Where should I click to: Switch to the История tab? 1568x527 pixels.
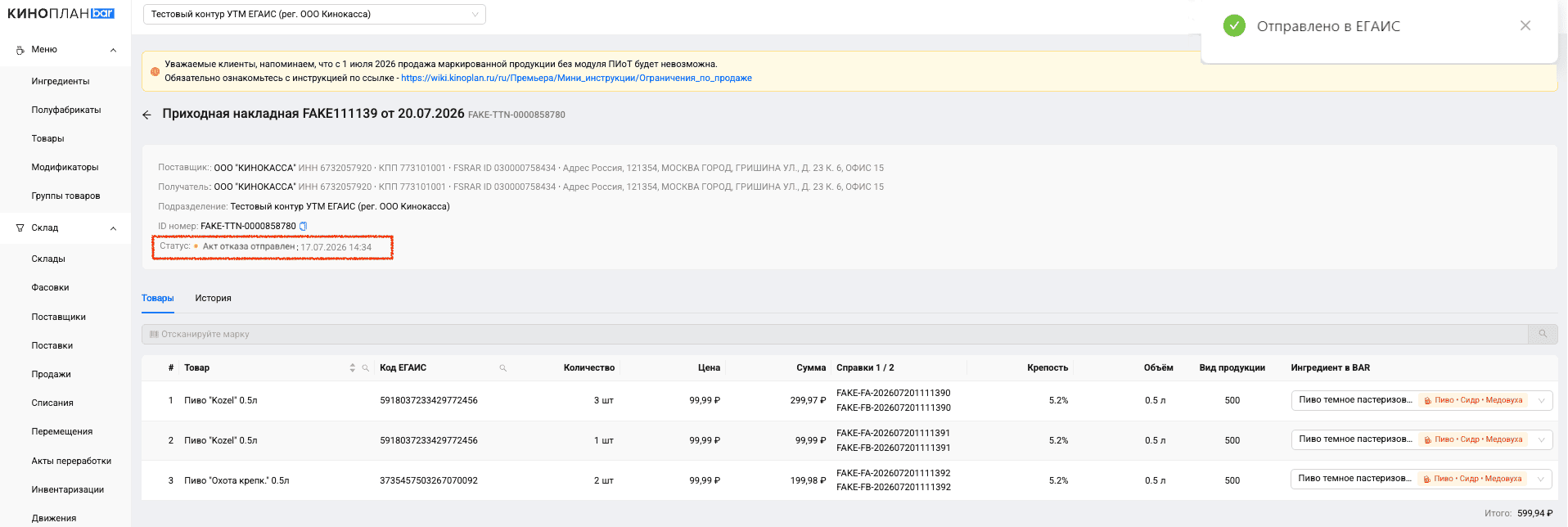213,298
